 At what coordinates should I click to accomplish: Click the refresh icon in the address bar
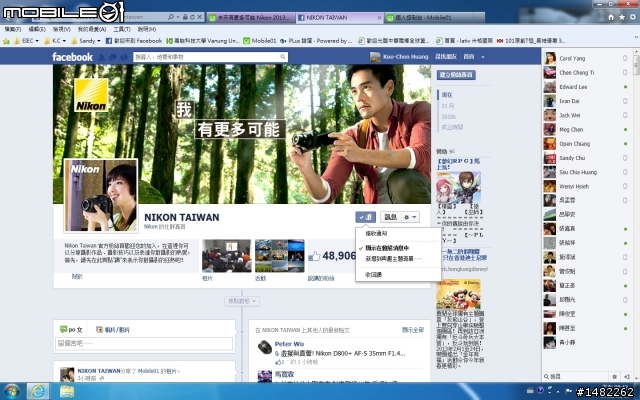click(x=192, y=17)
